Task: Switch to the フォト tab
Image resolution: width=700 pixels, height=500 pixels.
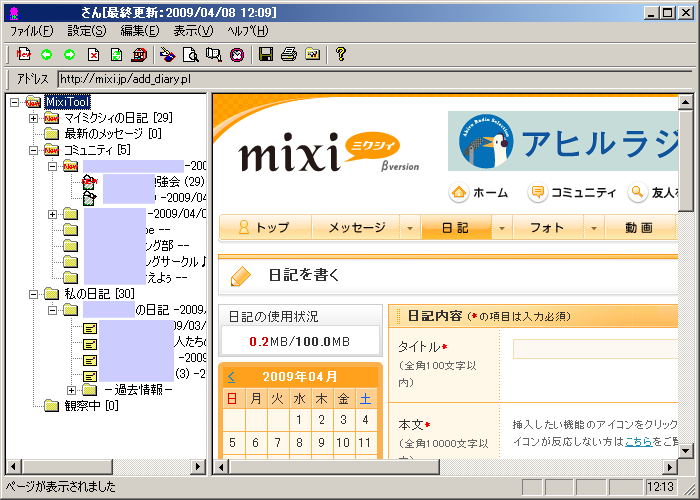Action: pyautogui.click(x=547, y=228)
